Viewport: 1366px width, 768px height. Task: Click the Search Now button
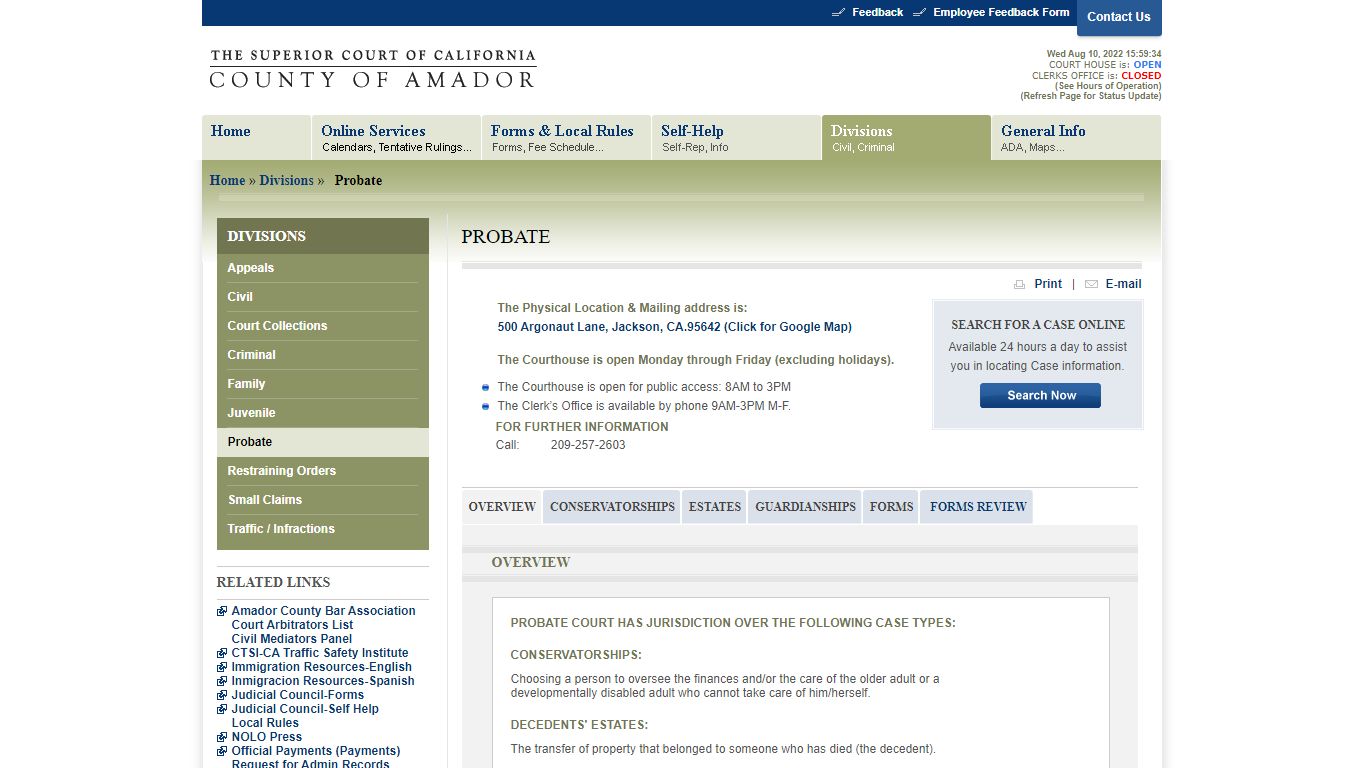[x=1040, y=396]
